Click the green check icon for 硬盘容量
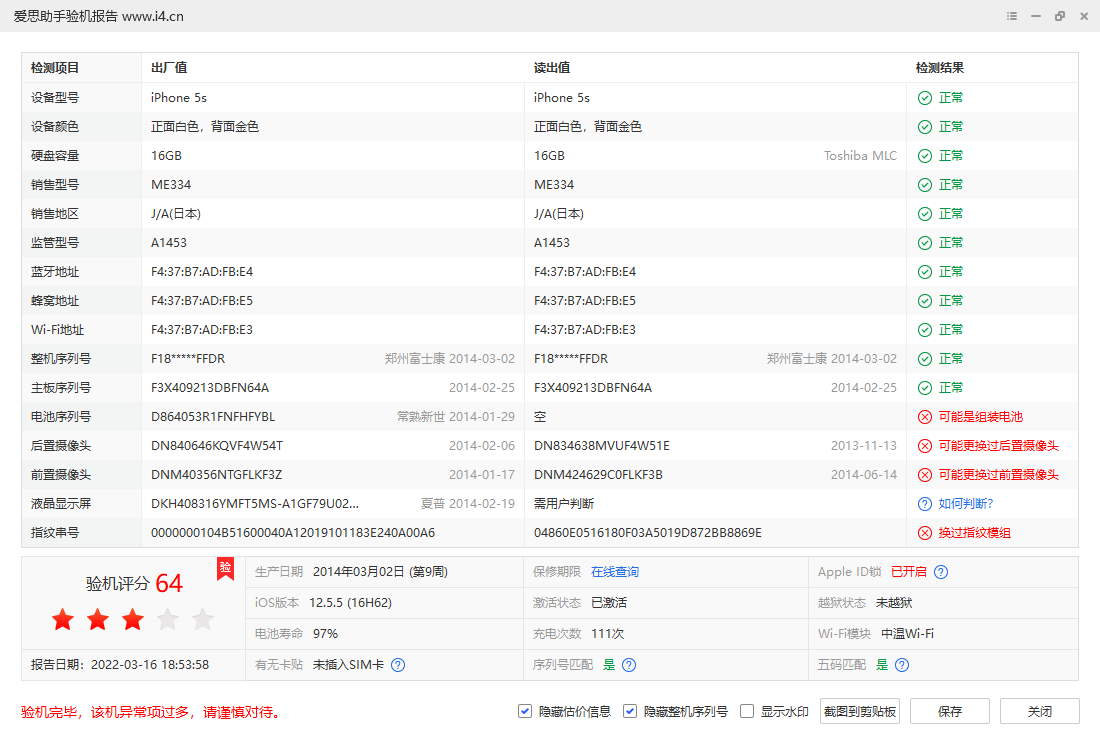Viewport: 1100px width, 749px height. click(925, 156)
